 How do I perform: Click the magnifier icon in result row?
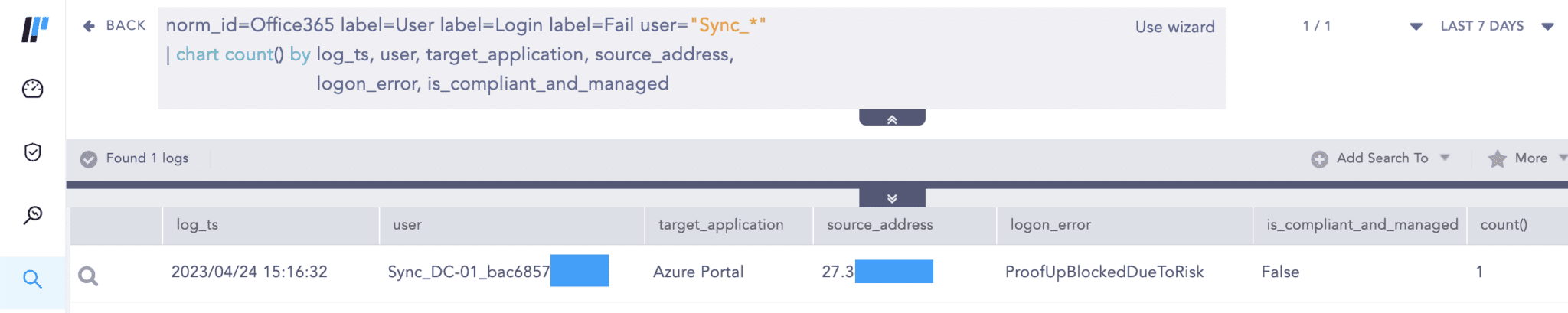(x=88, y=276)
